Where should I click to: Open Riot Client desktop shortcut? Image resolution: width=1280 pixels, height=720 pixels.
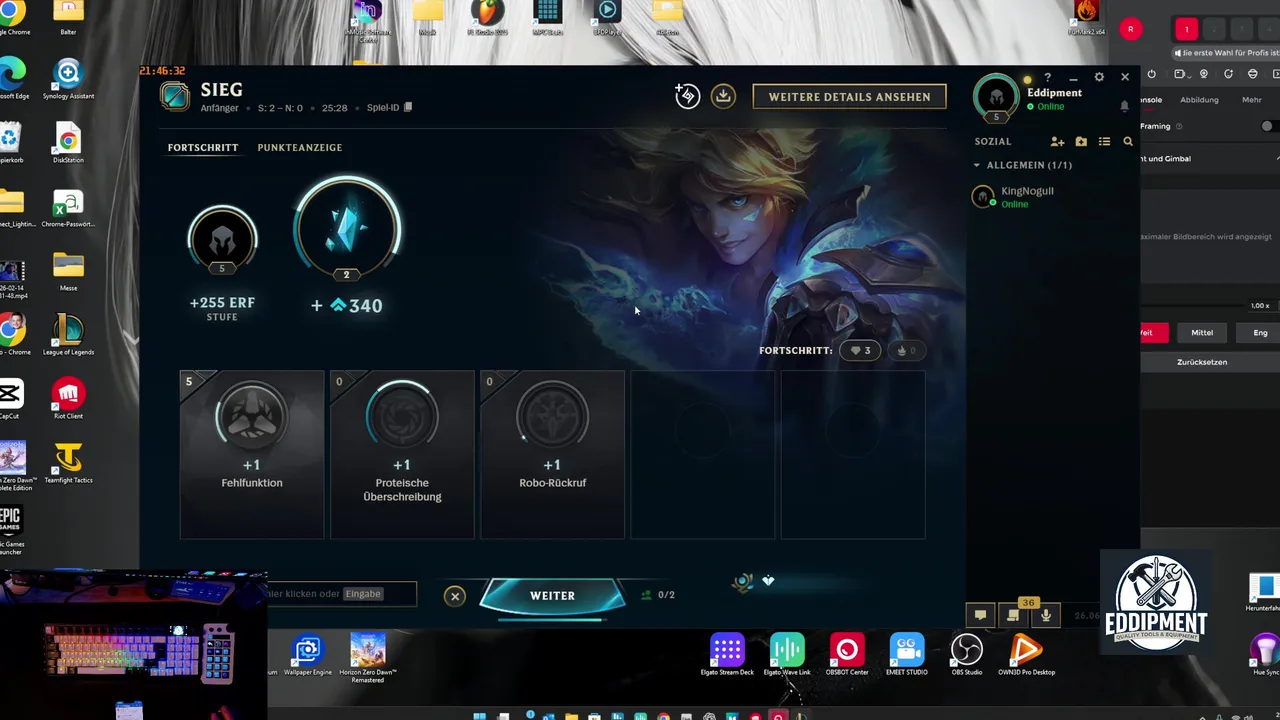tap(68, 399)
